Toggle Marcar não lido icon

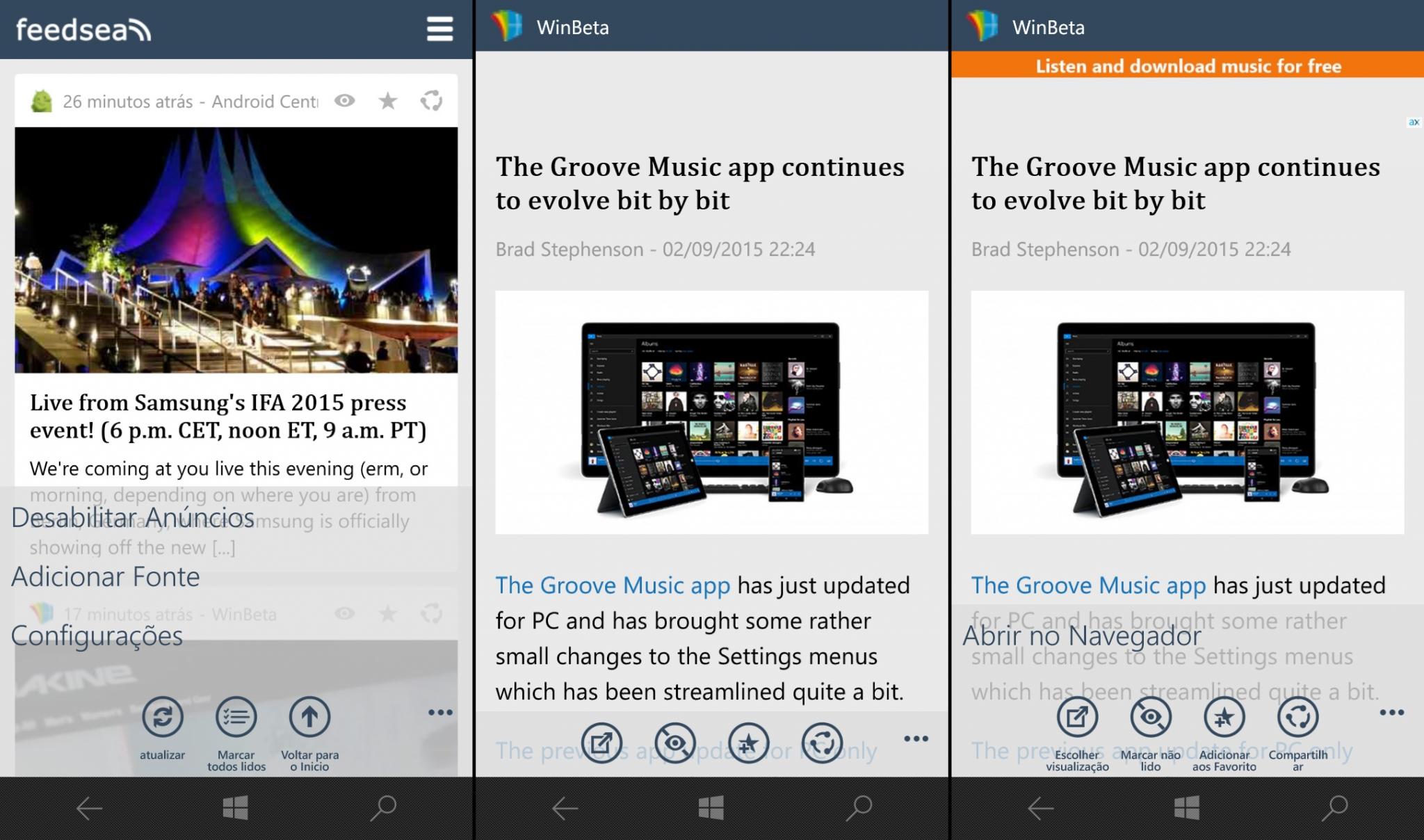[1151, 717]
